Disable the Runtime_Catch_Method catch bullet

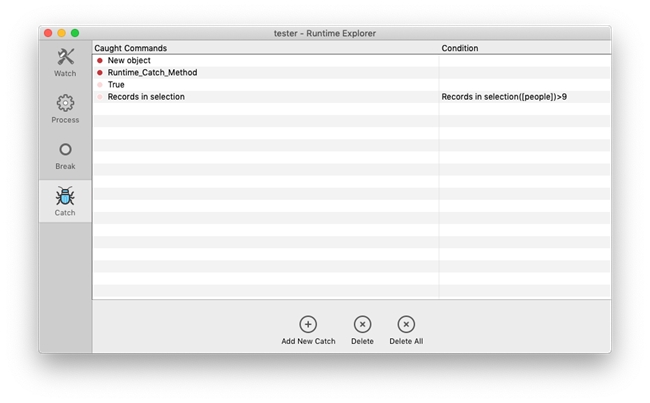[x=100, y=73]
